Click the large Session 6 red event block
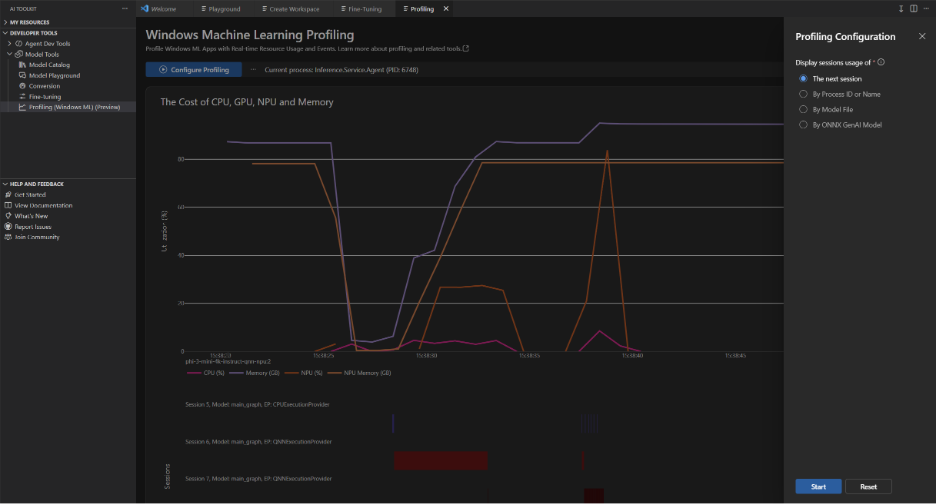Image resolution: width=936 pixels, height=504 pixels. pyautogui.click(x=441, y=460)
